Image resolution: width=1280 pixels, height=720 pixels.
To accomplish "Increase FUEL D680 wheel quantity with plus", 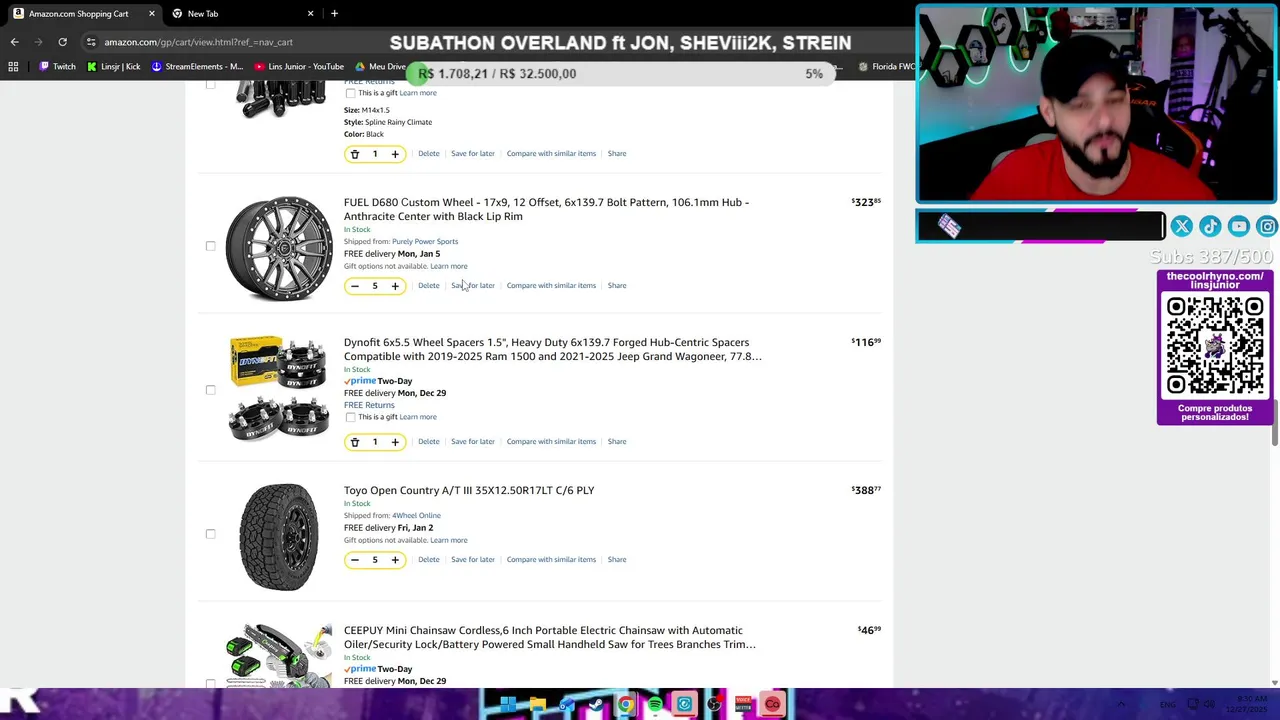I will [x=395, y=286].
